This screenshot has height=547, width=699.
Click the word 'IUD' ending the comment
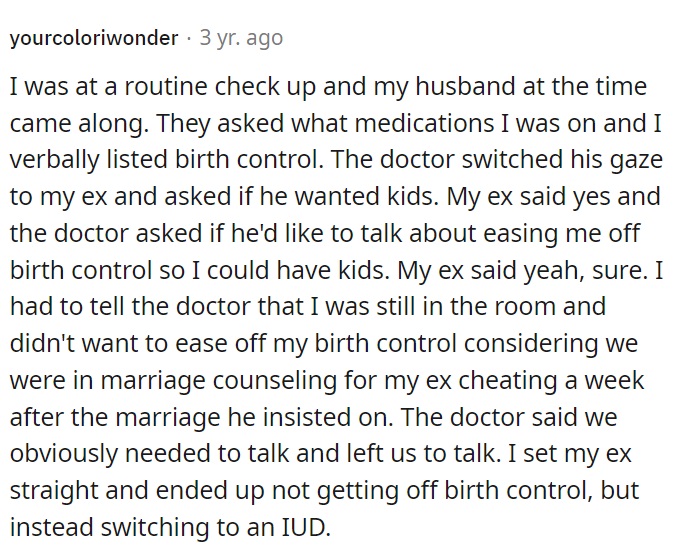point(306,527)
